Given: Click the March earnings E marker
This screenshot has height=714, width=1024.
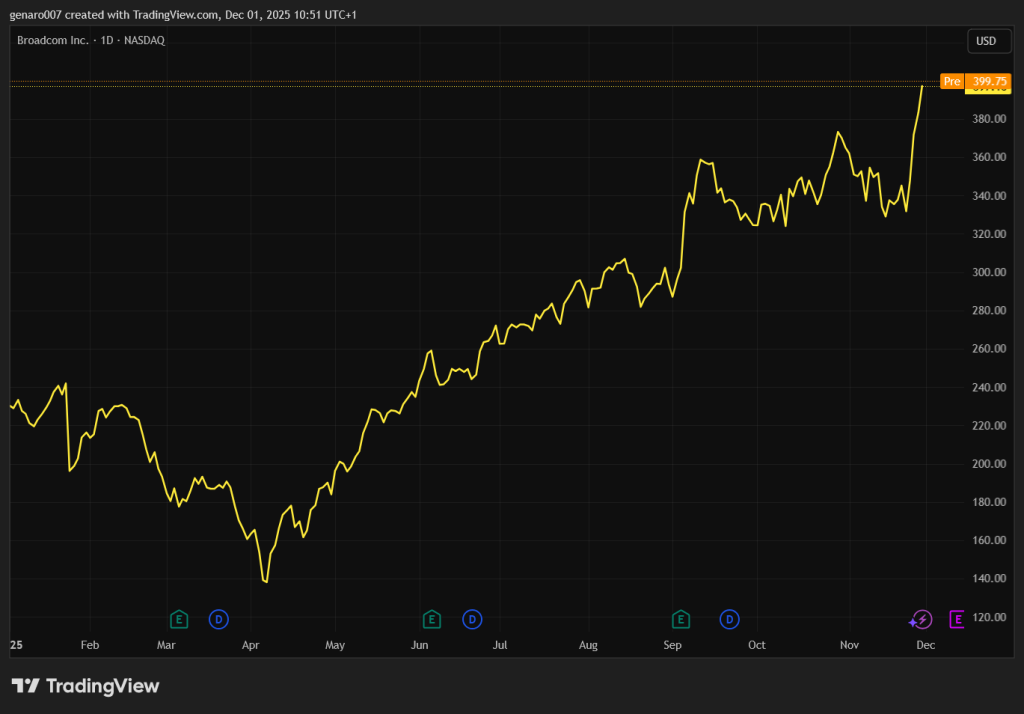Looking at the screenshot, I should click(179, 619).
